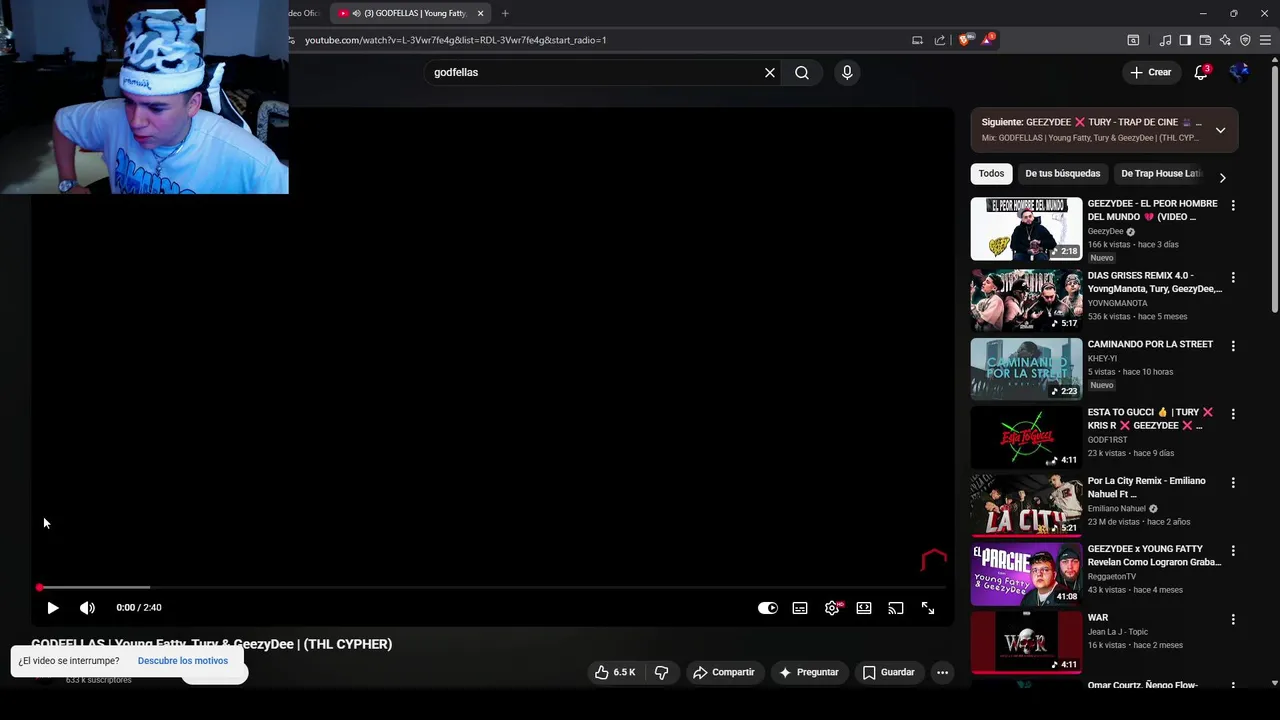Cast the video to a TV
The width and height of the screenshot is (1280, 720).
tap(896, 608)
